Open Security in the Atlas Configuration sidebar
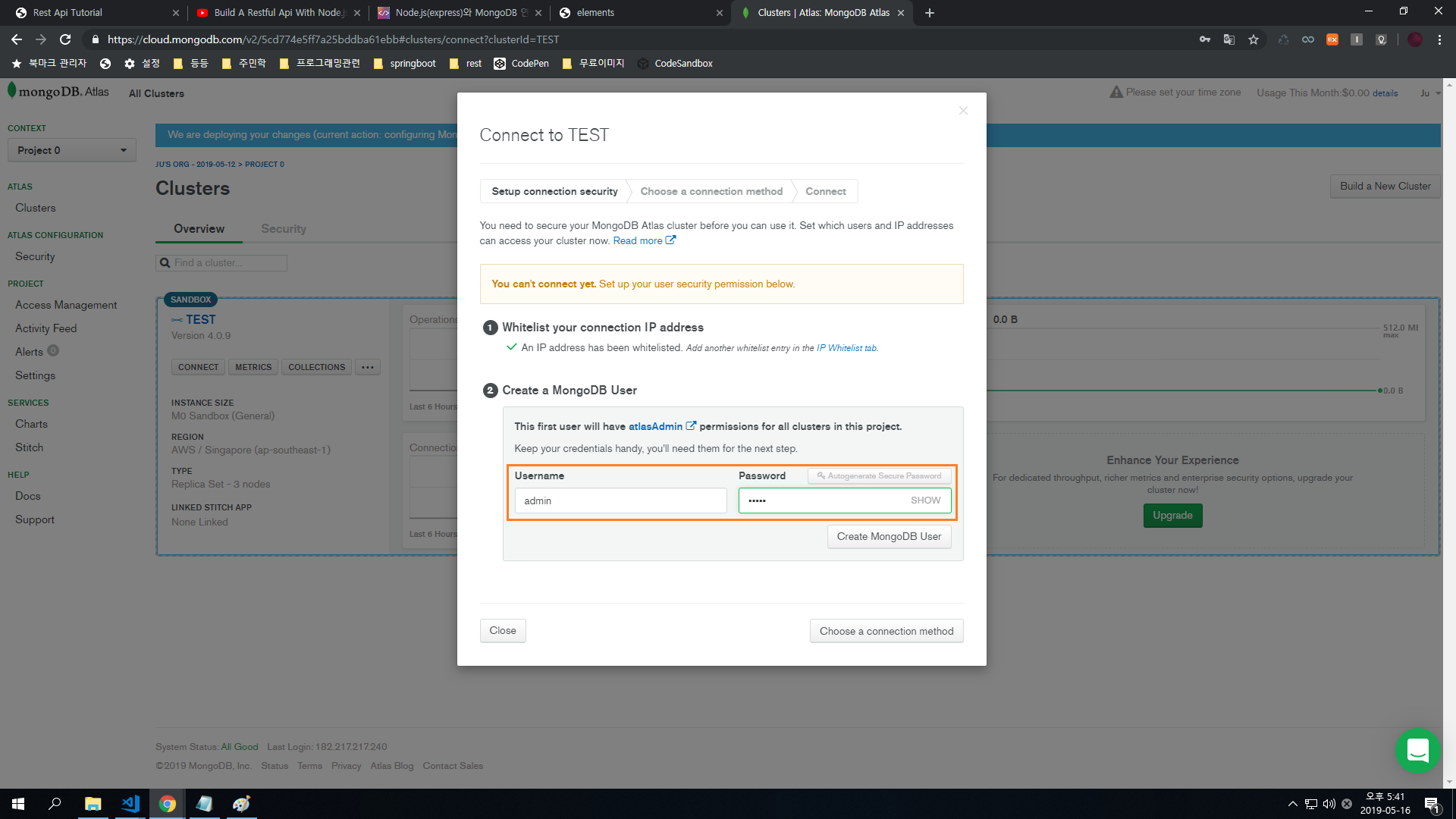This screenshot has height=819, width=1456. click(x=35, y=256)
